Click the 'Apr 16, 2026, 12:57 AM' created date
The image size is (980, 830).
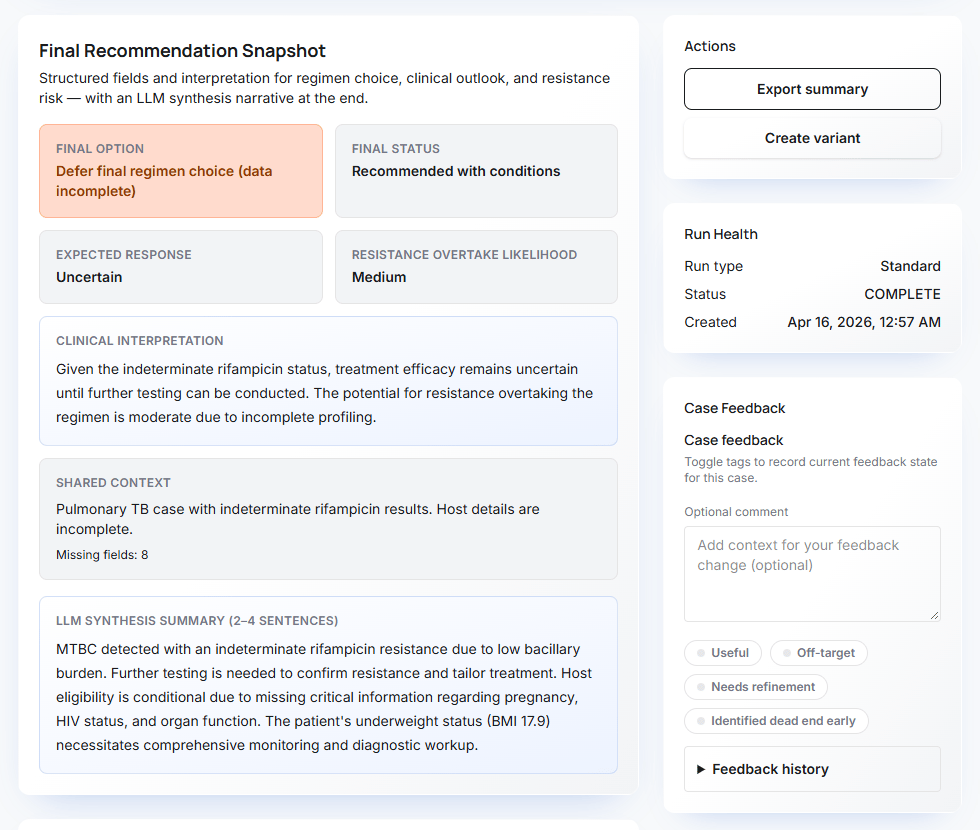(864, 322)
